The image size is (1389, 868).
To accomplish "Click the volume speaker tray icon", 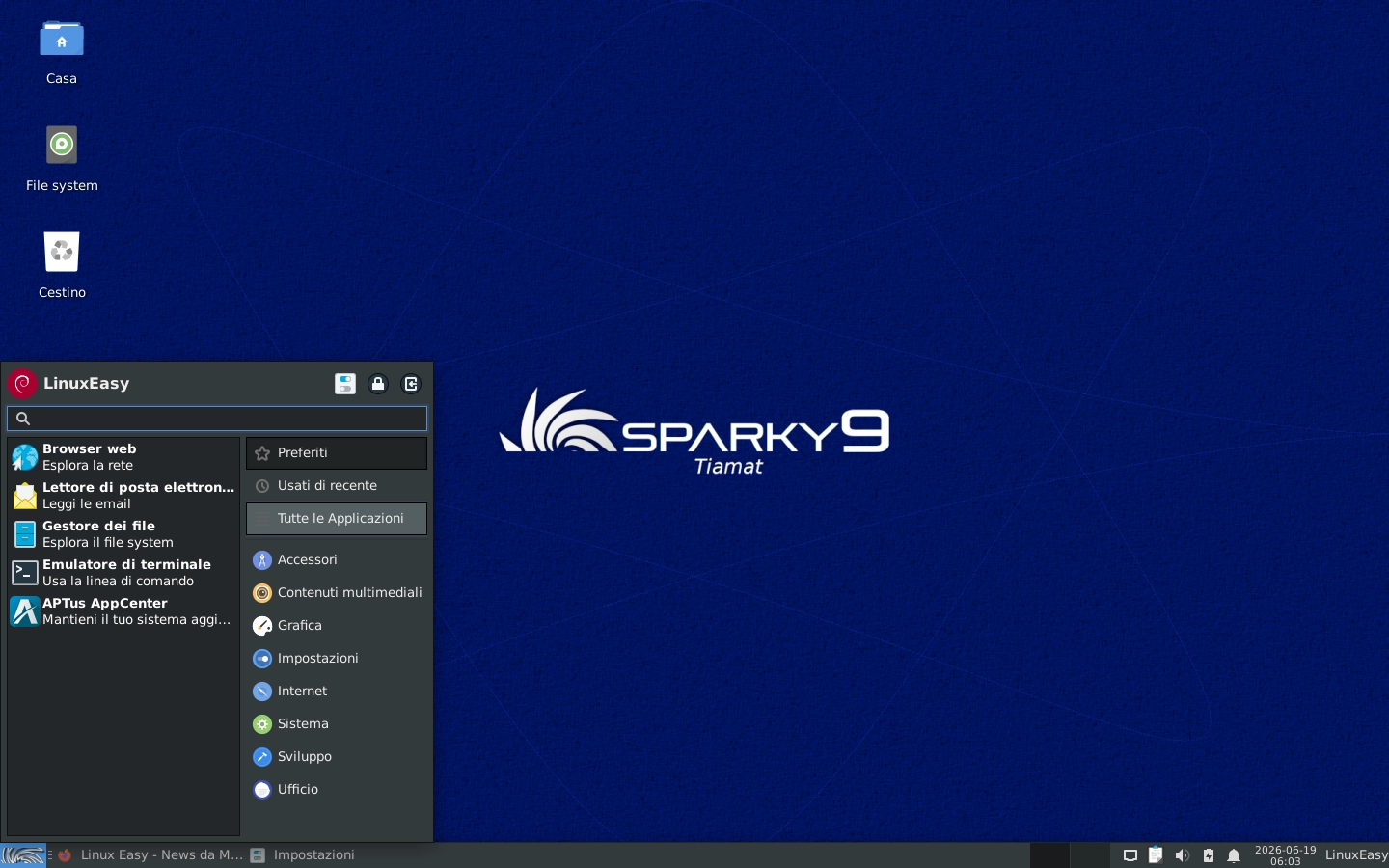I will pyautogui.click(x=1182, y=855).
